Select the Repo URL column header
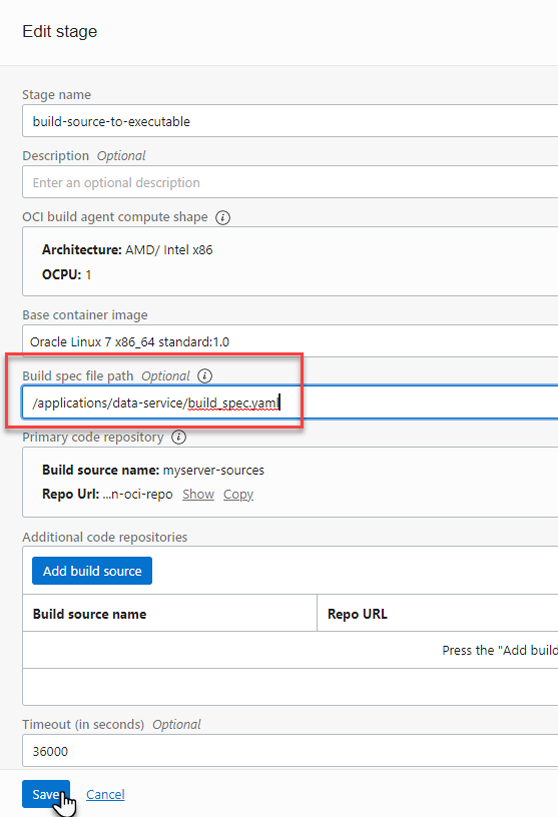Viewport: 558px width, 817px height. coord(438,613)
